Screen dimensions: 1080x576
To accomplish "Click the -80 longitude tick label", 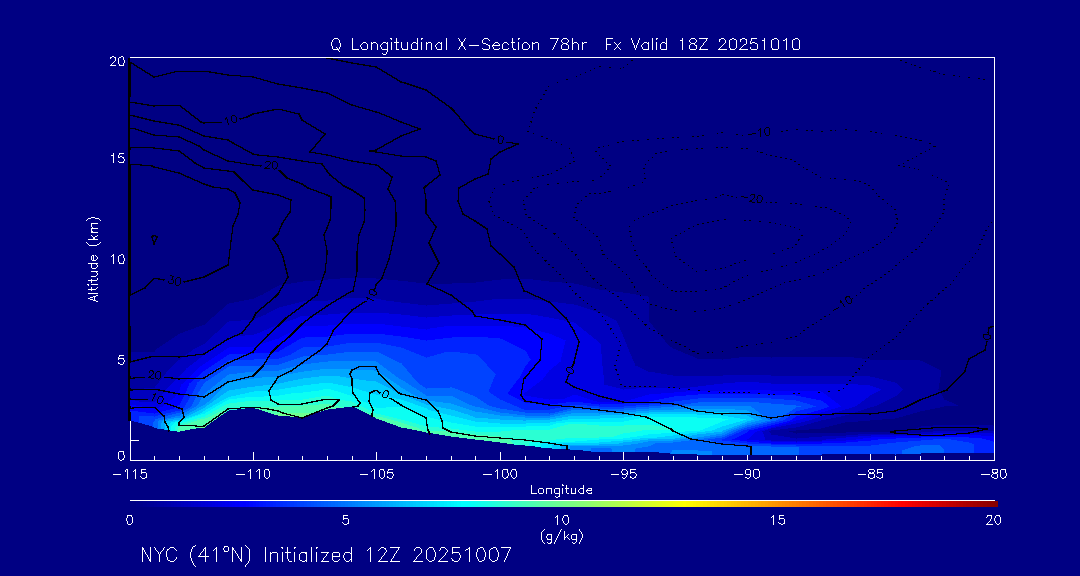I will 993,475.
